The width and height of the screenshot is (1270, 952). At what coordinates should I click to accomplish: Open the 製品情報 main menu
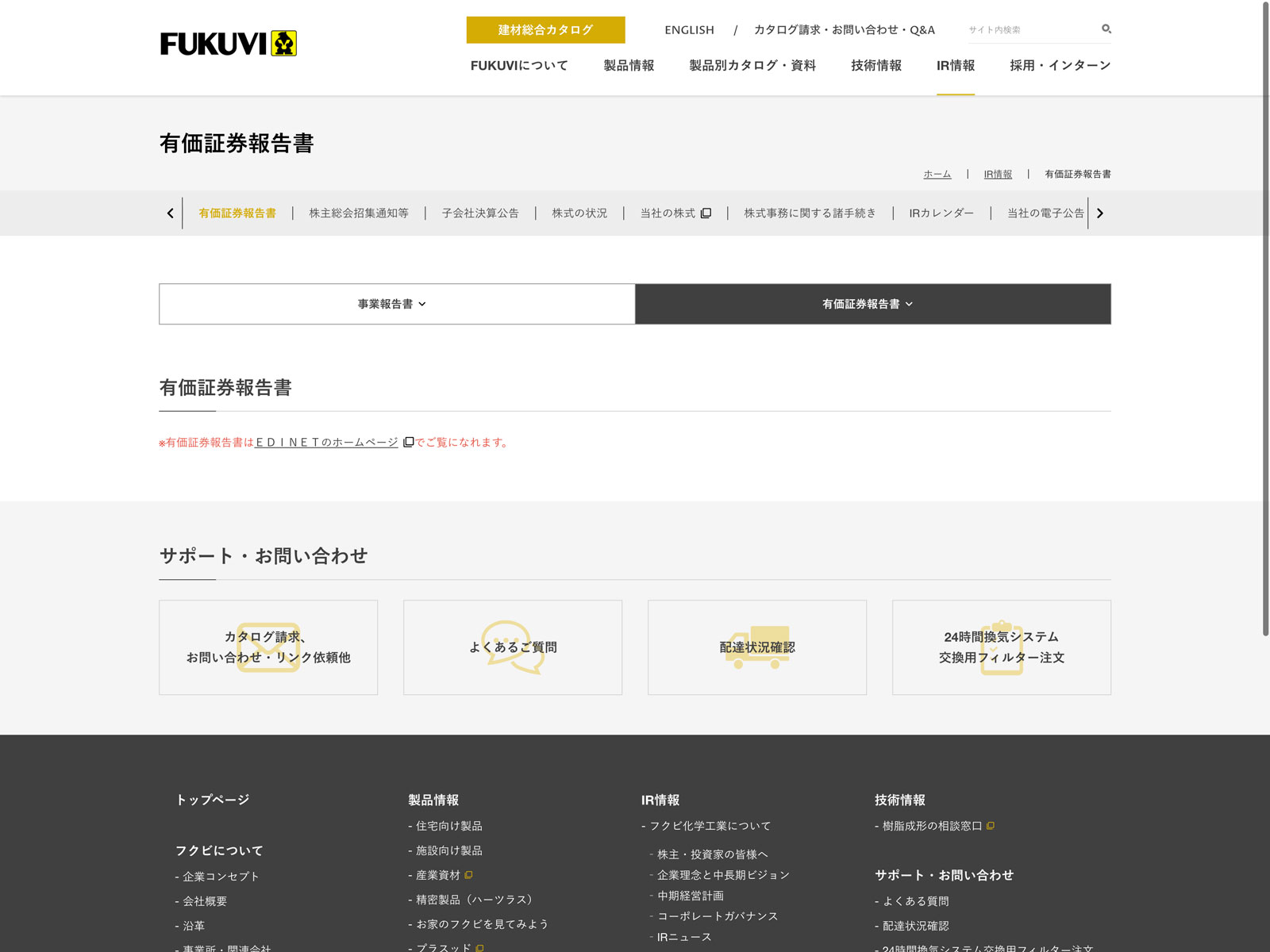tap(629, 66)
